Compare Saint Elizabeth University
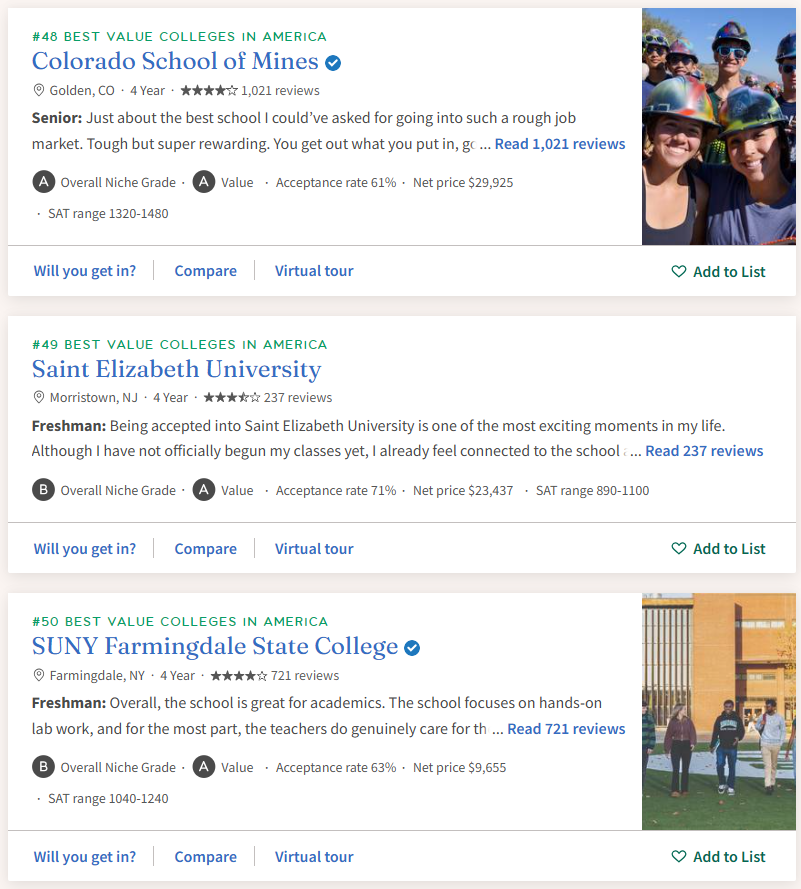The height and width of the screenshot is (889, 801). [x=205, y=548]
